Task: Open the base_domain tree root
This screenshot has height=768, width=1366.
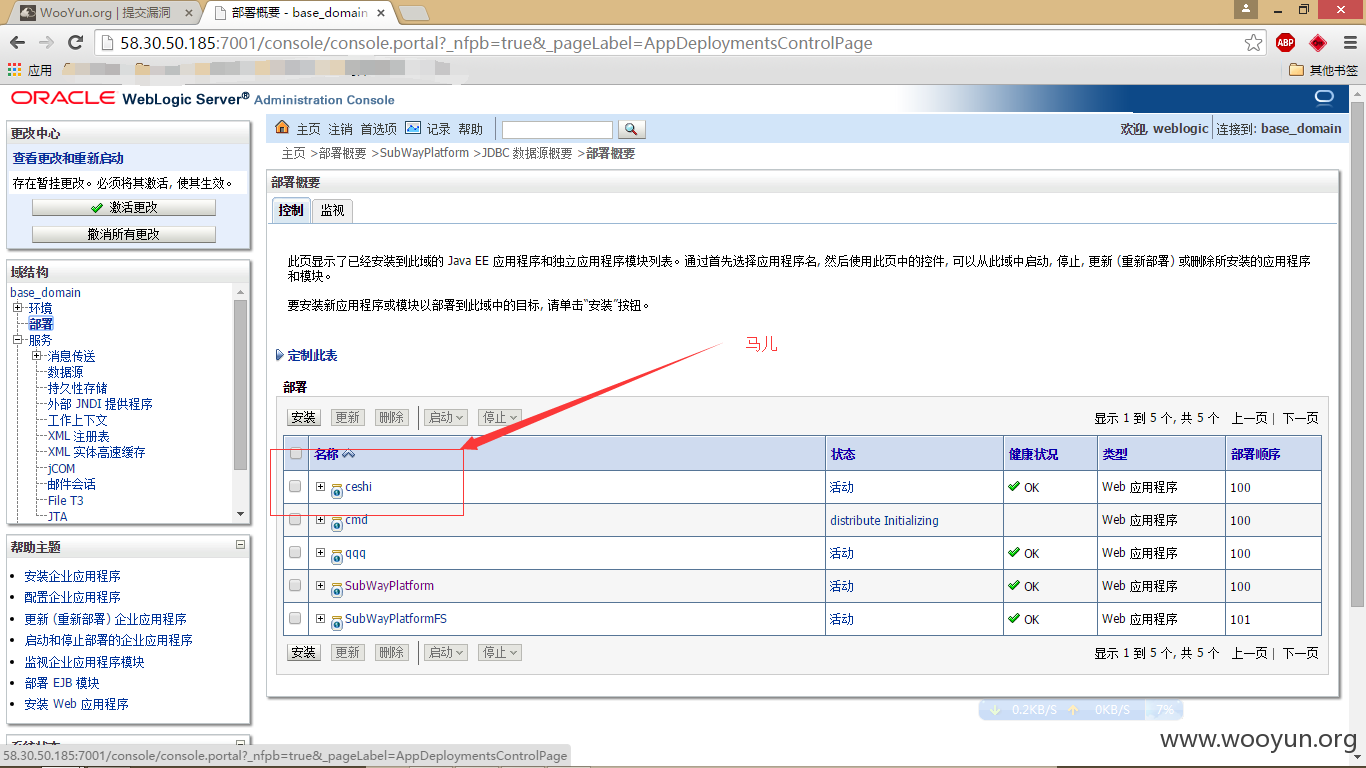Action: tap(45, 292)
